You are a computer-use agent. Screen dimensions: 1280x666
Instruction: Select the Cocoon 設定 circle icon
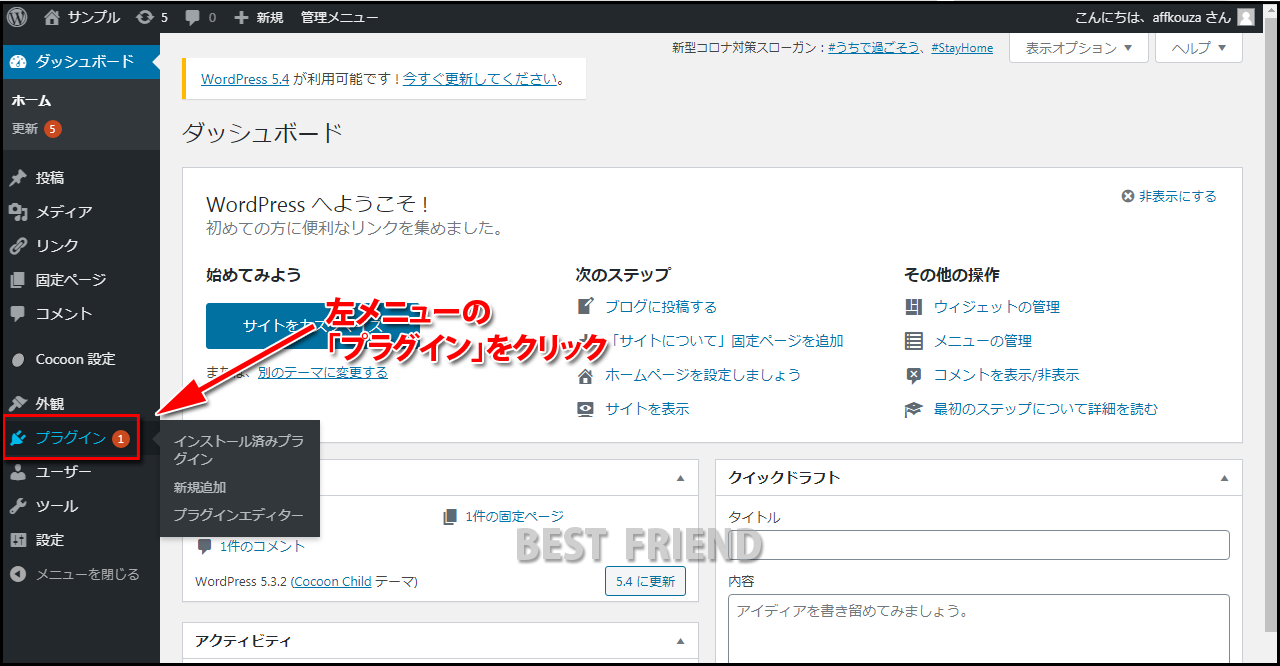18,359
